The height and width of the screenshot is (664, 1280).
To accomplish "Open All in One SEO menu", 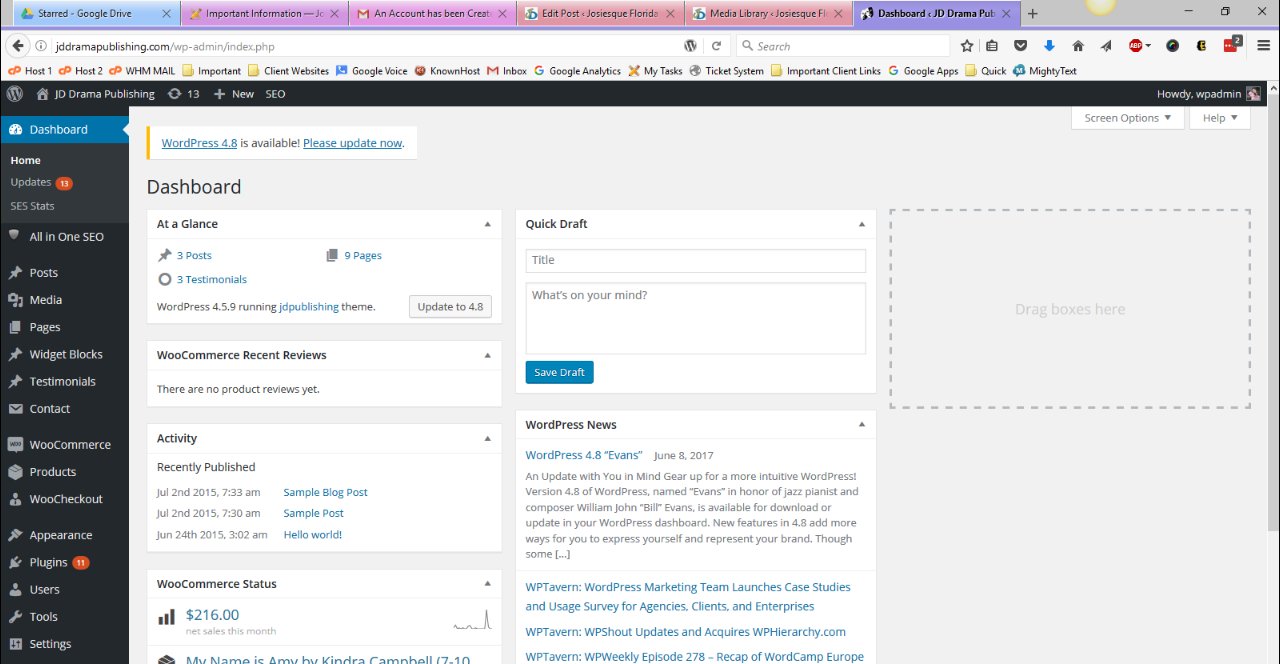I will point(64,237).
